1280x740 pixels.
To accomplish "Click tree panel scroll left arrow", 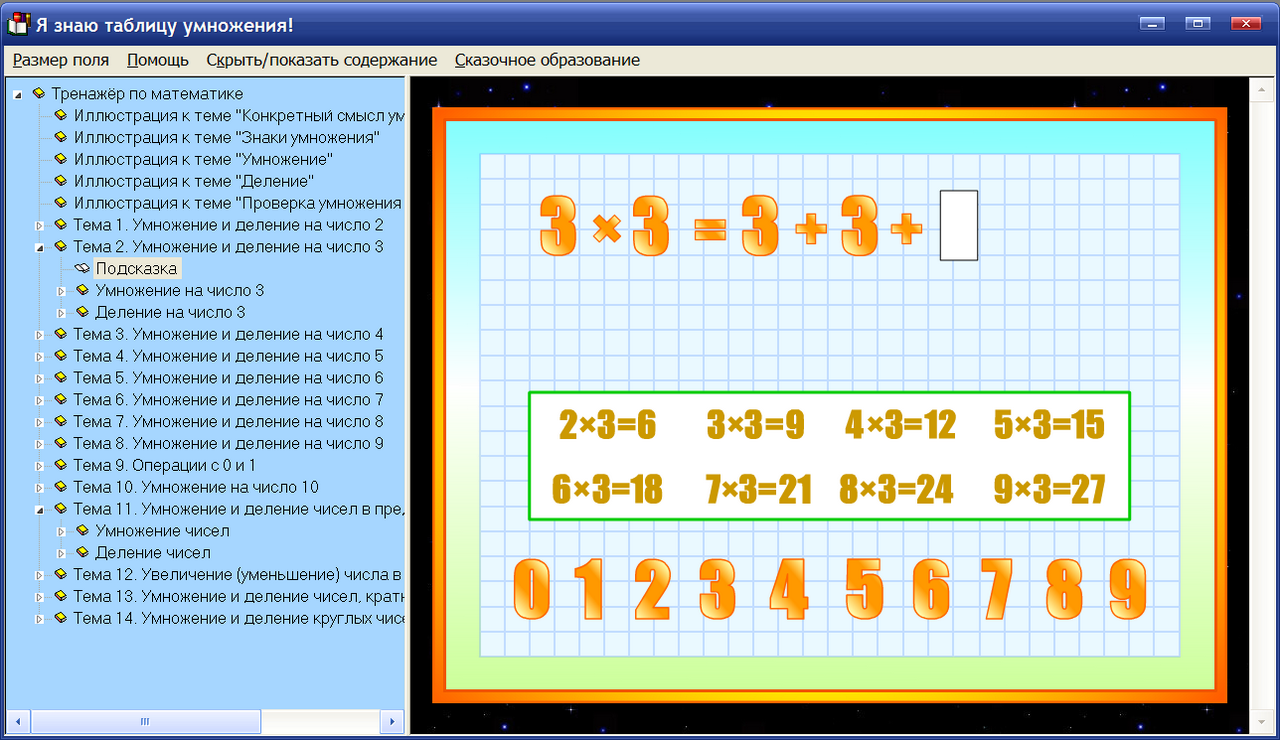I will click(17, 721).
